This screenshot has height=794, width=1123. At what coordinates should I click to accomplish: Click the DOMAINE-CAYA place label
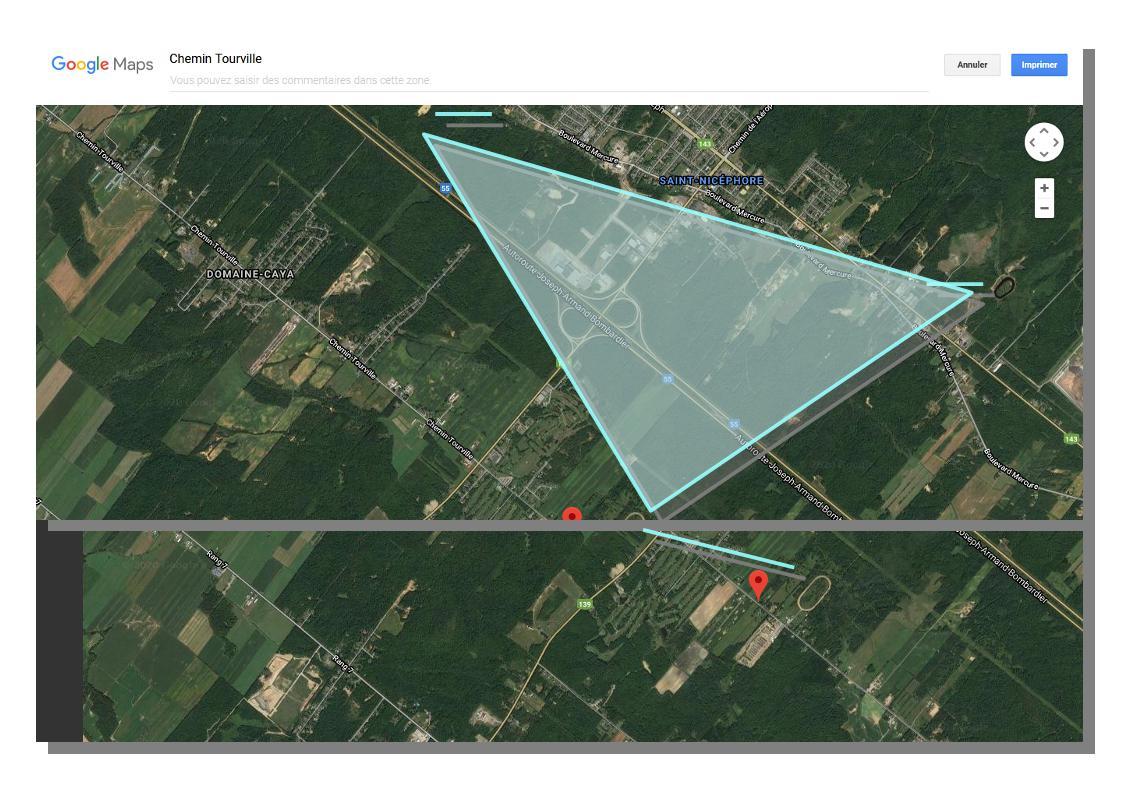point(250,274)
